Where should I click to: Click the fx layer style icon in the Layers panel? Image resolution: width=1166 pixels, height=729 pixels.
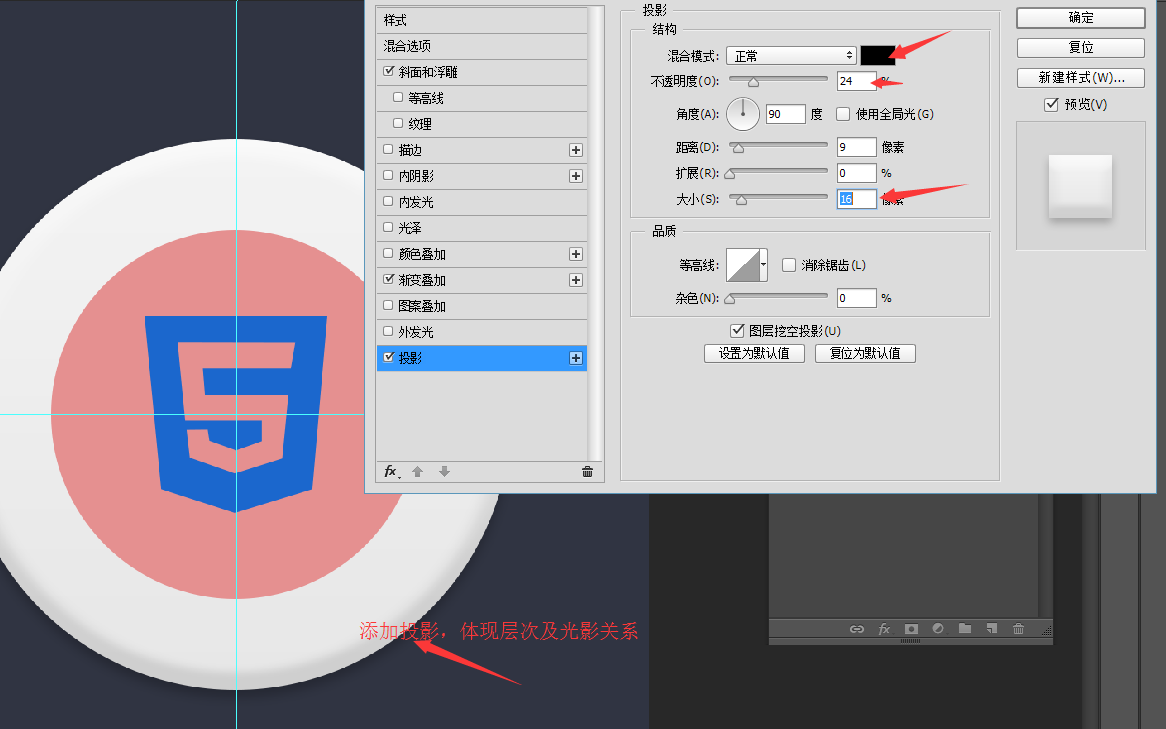pos(884,629)
